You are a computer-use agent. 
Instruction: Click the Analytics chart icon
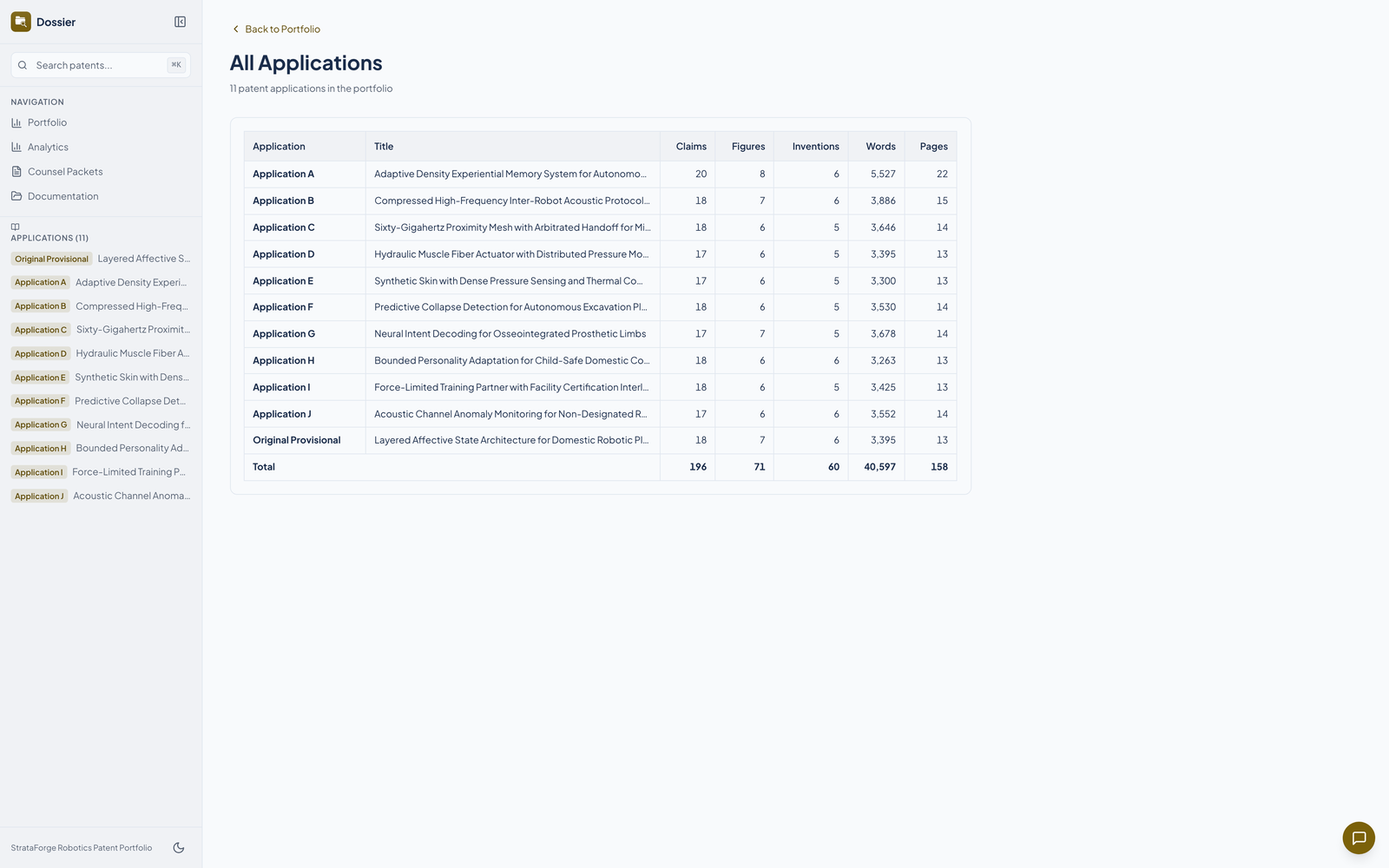click(16, 148)
